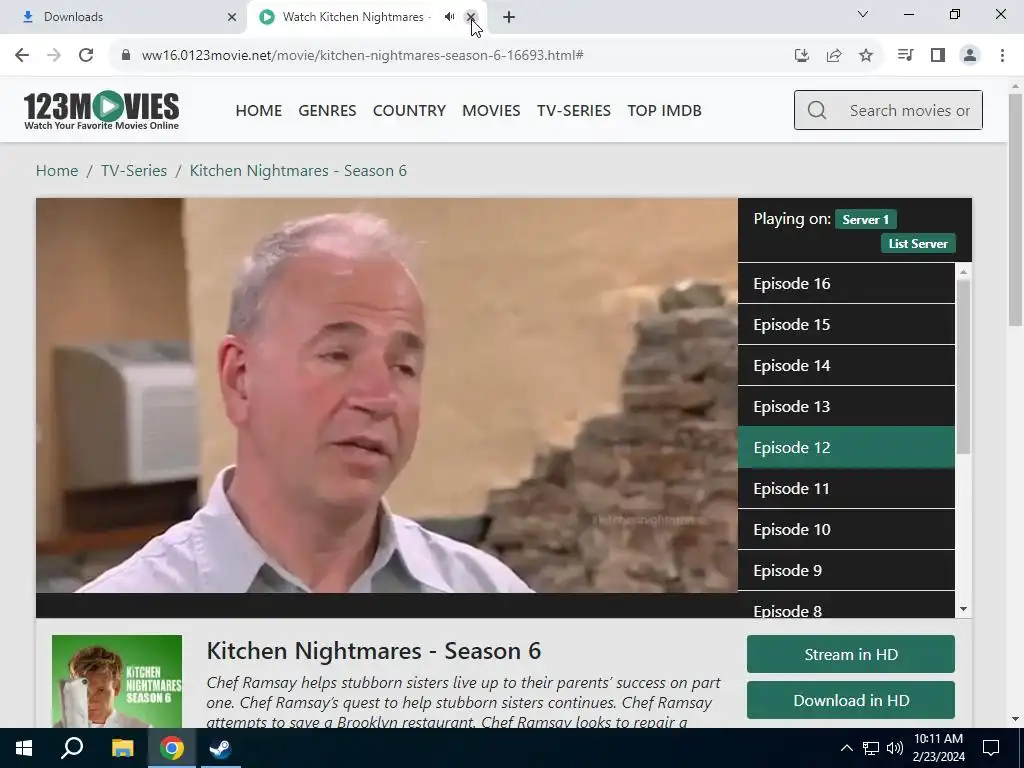Click the address bar URL
Image resolution: width=1024 pixels, height=768 pixels.
(x=362, y=56)
